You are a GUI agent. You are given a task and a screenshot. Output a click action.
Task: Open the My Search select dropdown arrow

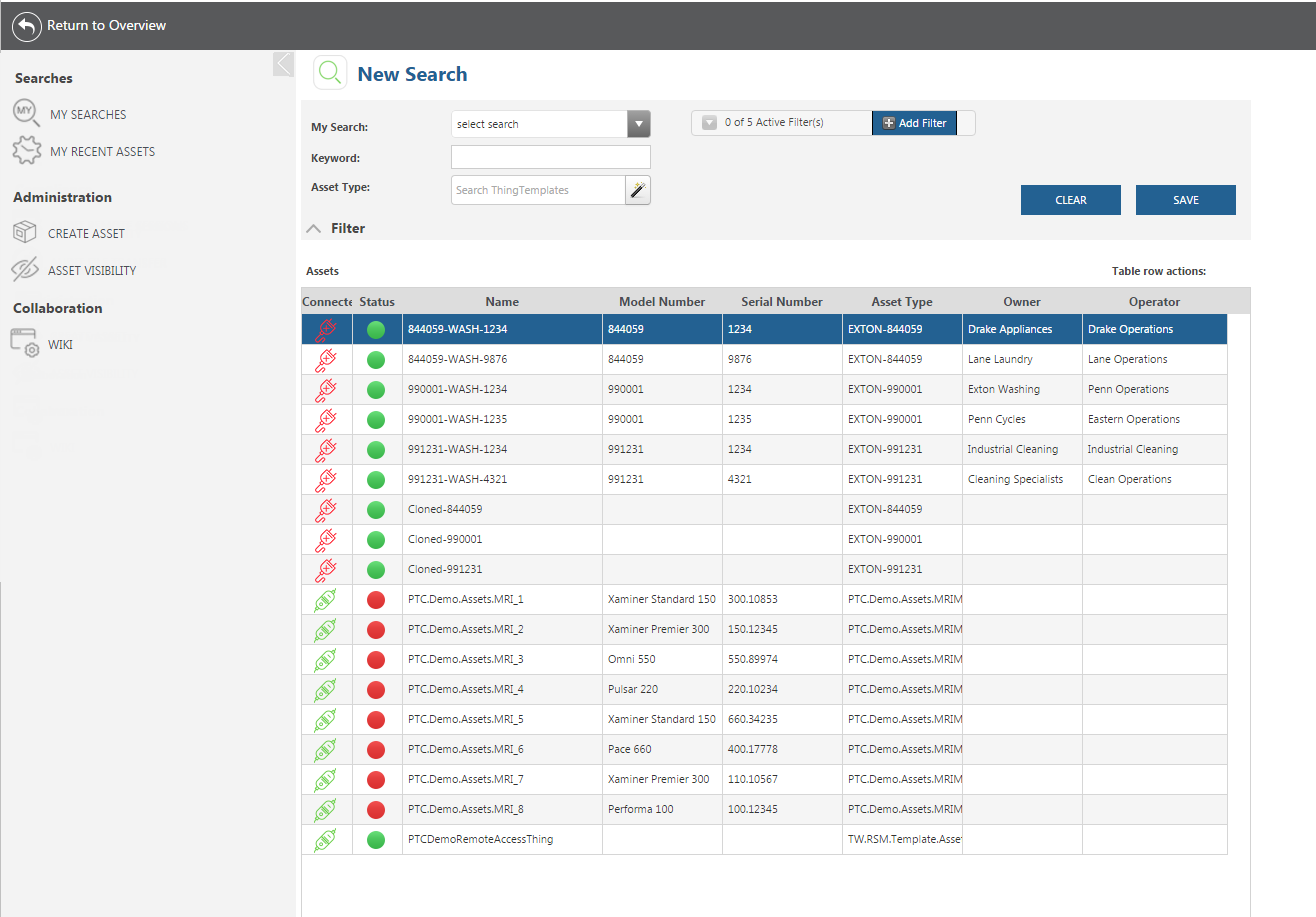click(639, 124)
